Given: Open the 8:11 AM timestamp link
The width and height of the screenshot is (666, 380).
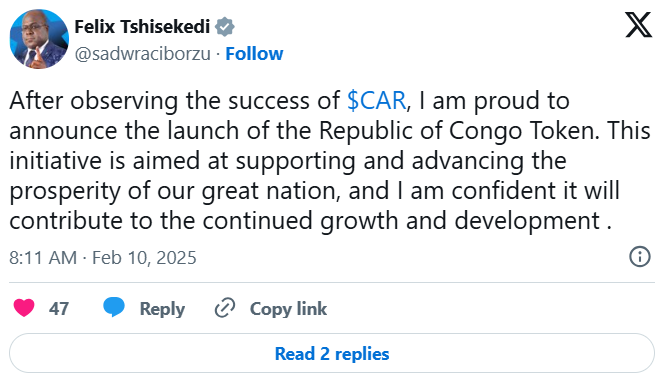Looking at the screenshot, I should pos(43,258).
